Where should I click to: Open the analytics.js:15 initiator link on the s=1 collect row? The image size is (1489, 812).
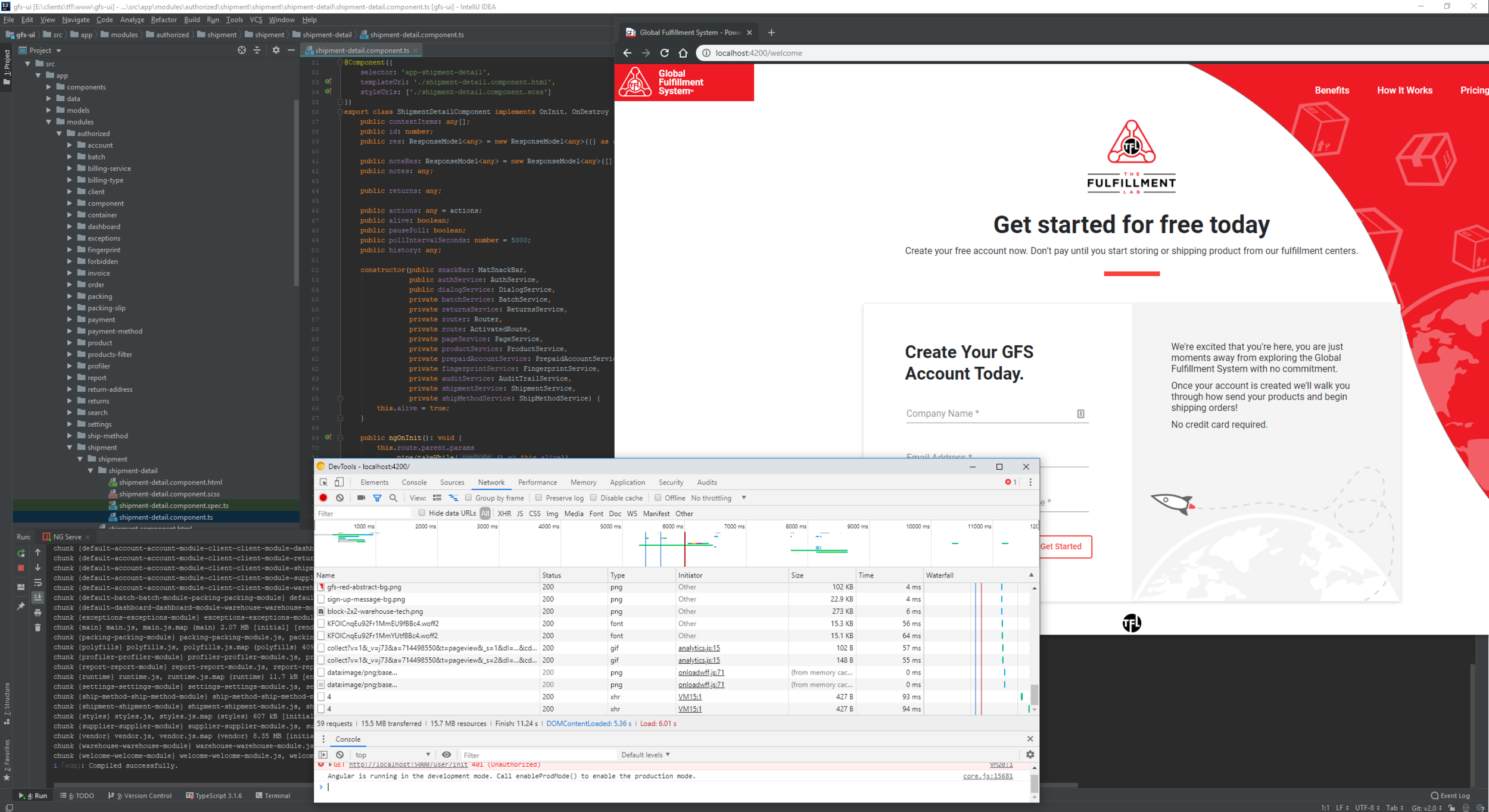pyautogui.click(x=699, y=648)
